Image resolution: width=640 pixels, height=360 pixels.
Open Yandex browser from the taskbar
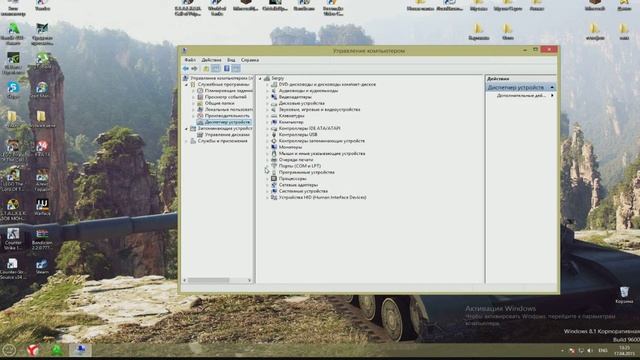pyautogui.click(x=33, y=350)
